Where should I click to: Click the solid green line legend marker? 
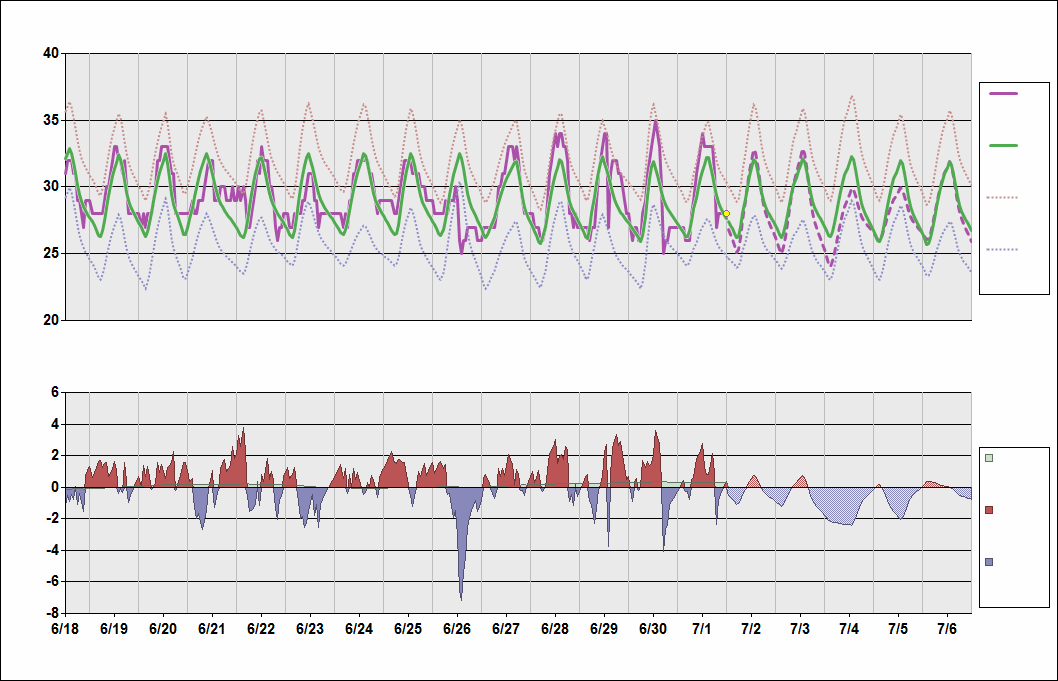tap(1003, 145)
